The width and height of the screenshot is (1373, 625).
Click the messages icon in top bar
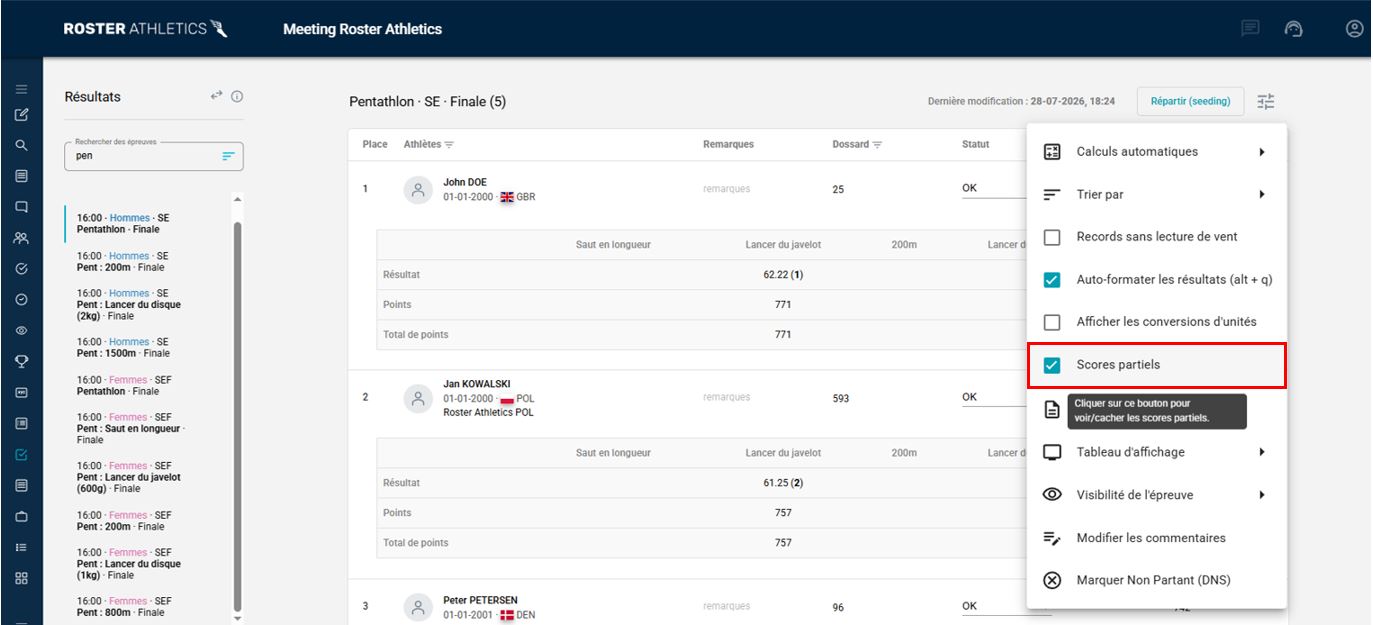click(x=1250, y=29)
